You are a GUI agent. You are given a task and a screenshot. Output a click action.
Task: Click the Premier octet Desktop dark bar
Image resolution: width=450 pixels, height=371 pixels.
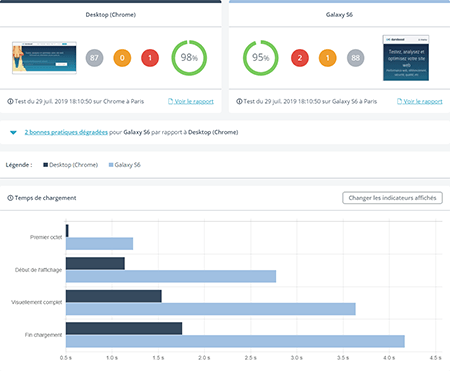67,231
